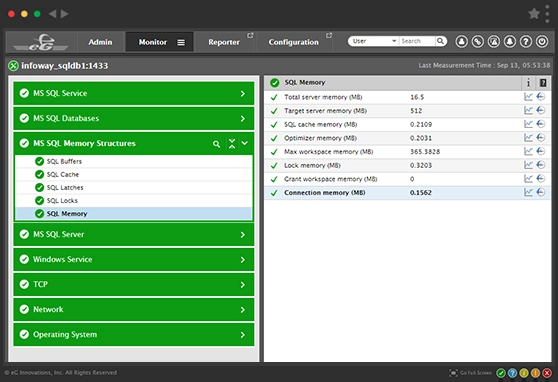Screen dimensions: 558x382
Task: Open graph for SQL cache memory
Action: (528, 124)
